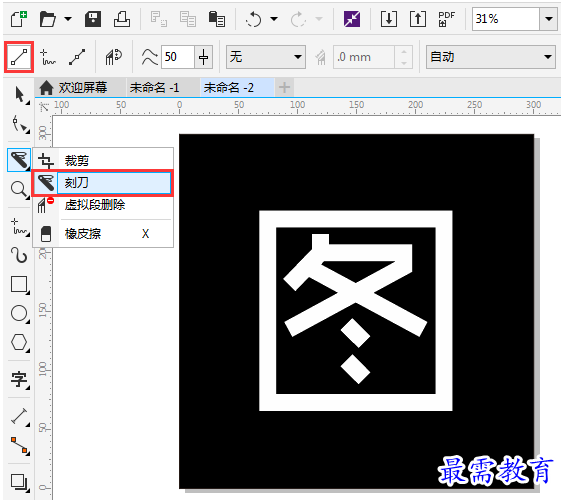
Task: Open the 31% zoom level dropdown
Action: (x=549, y=19)
